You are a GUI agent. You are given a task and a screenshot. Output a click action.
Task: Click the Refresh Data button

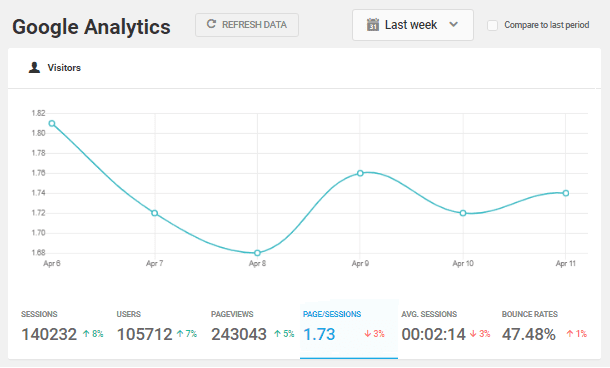coord(247,25)
